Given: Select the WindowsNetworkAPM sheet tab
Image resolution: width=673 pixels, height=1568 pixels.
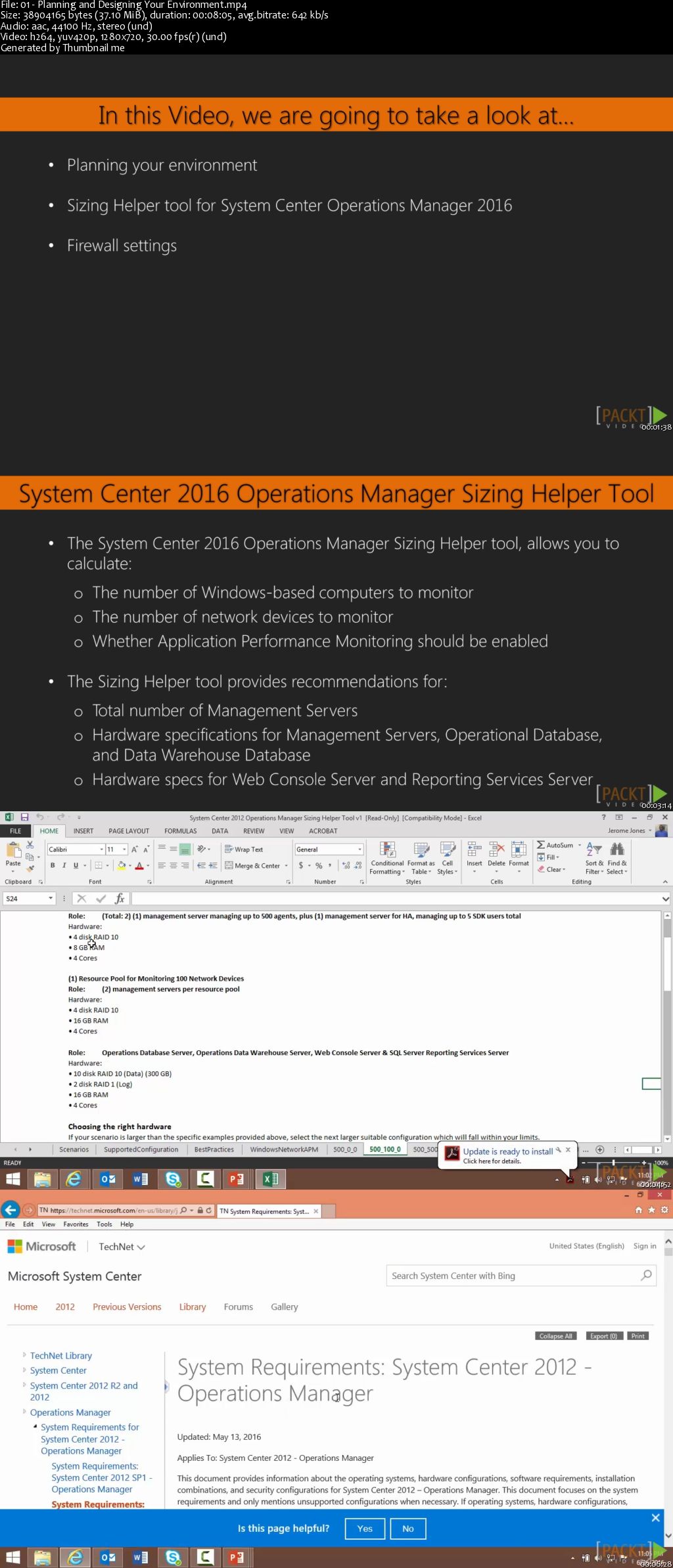Looking at the screenshot, I should (284, 1150).
